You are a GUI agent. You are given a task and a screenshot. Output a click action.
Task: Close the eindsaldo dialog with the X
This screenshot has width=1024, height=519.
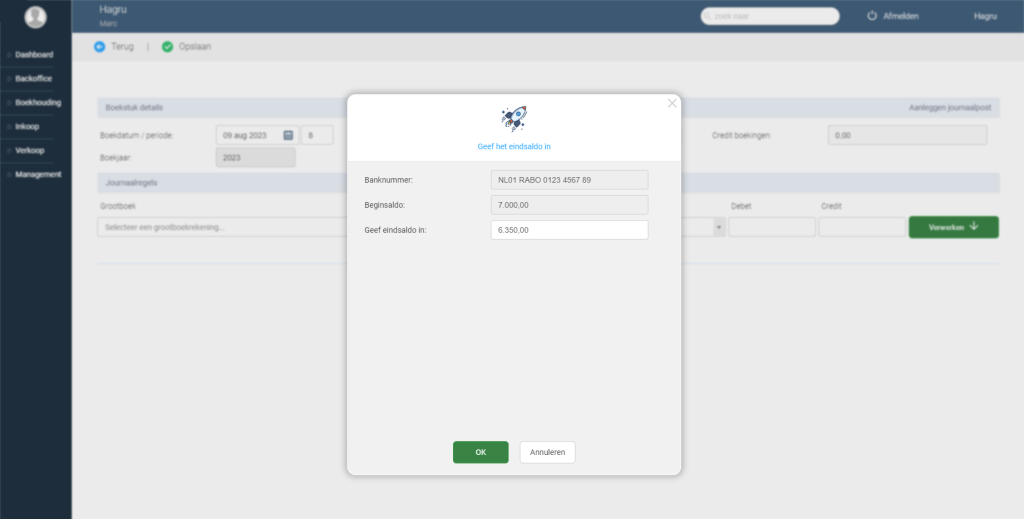tap(672, 103)
